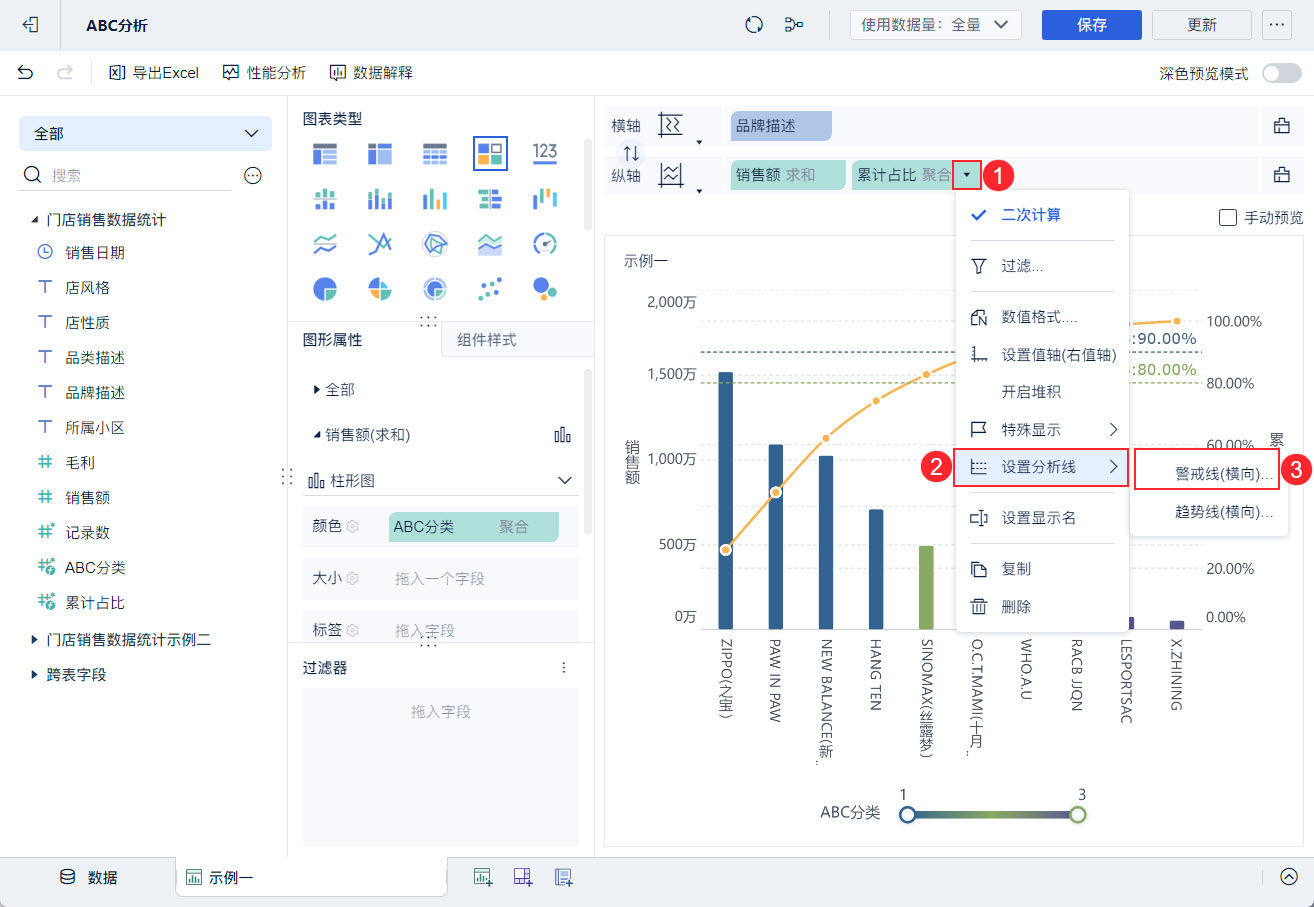Select the bubble chart type
The height and width of the screenshot is (907, 1314).
[x=545, y=289]
